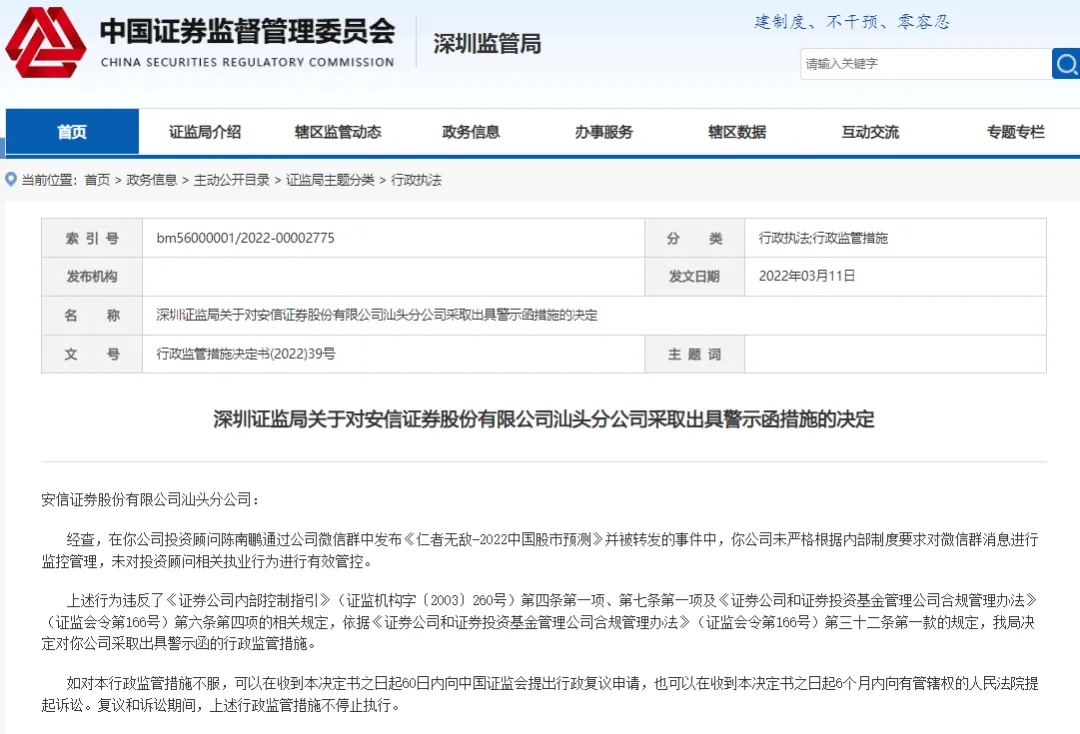This screenshot has width=1080, height=734.
Task: Open the 专题专栏 menu item
Action: click(1016, 132)
